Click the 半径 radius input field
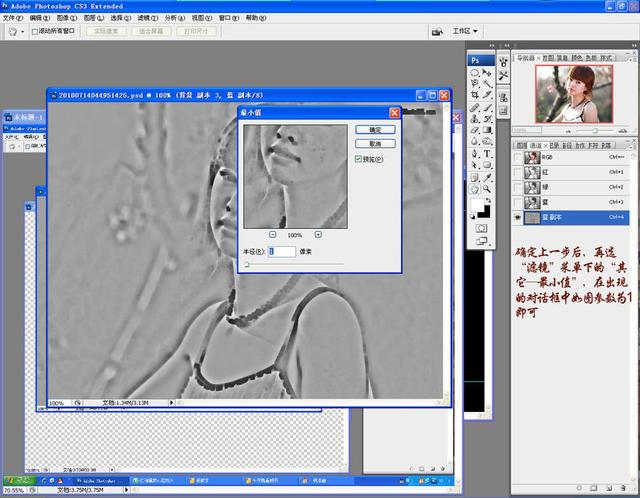Viewport: 640px width, 498px height. (283, 252)
